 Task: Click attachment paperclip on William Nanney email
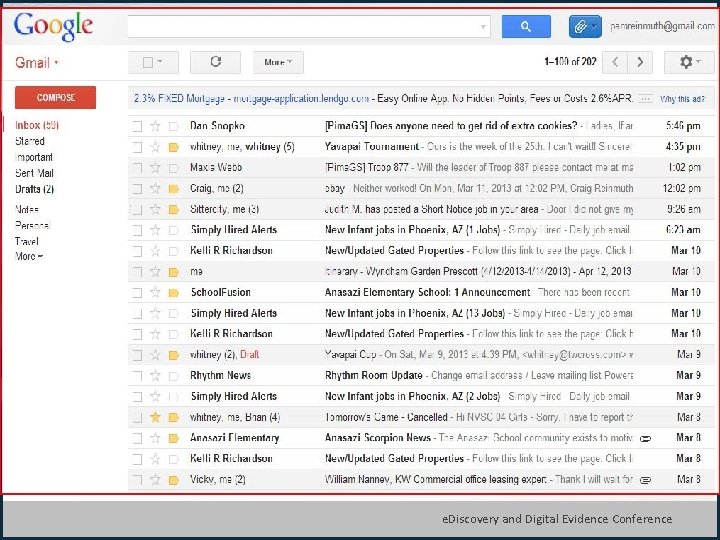click(645, 480)
